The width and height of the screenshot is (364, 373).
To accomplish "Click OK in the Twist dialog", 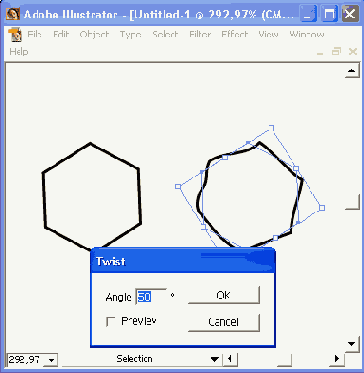I will tap(224, 295).
